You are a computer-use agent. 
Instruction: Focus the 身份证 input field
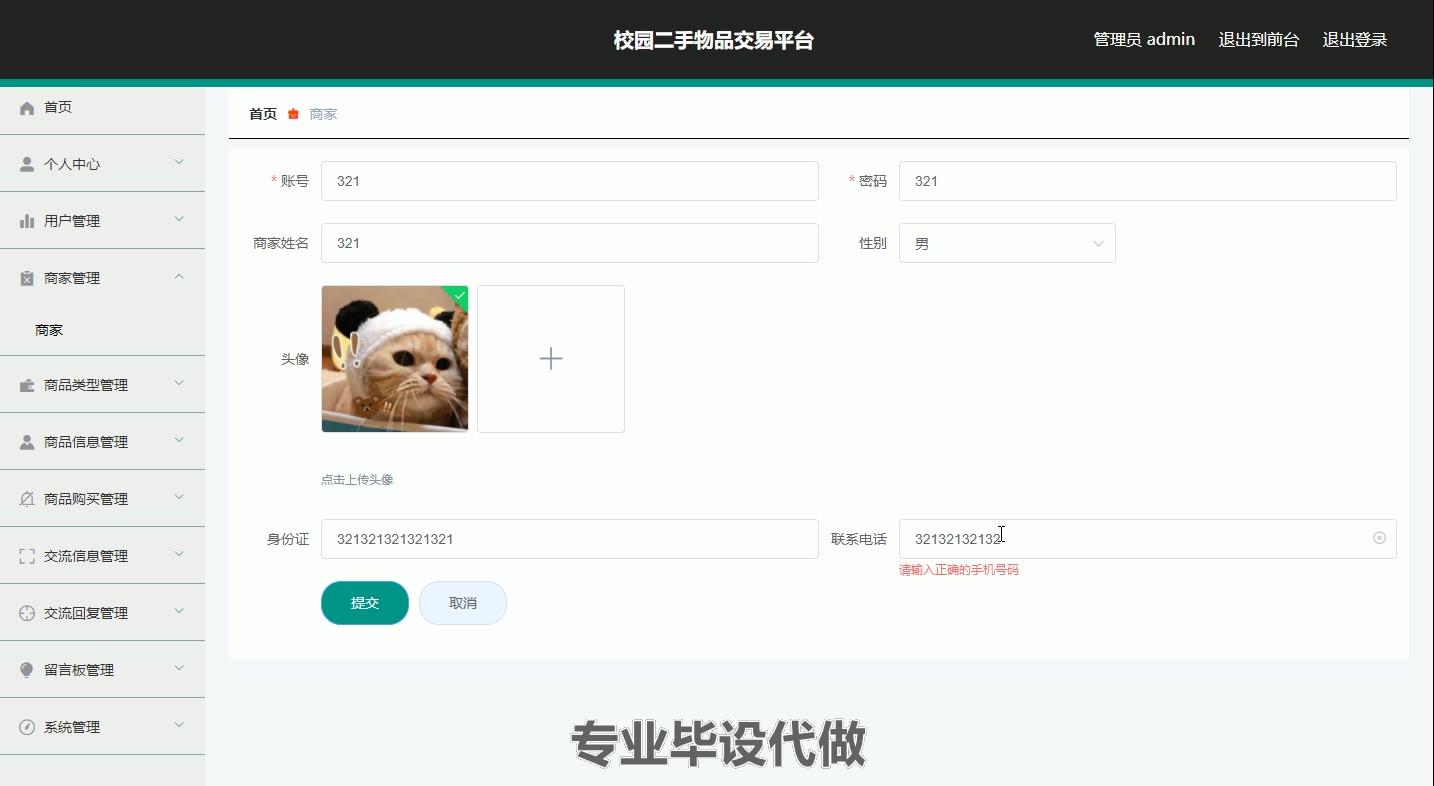[570, 539]
